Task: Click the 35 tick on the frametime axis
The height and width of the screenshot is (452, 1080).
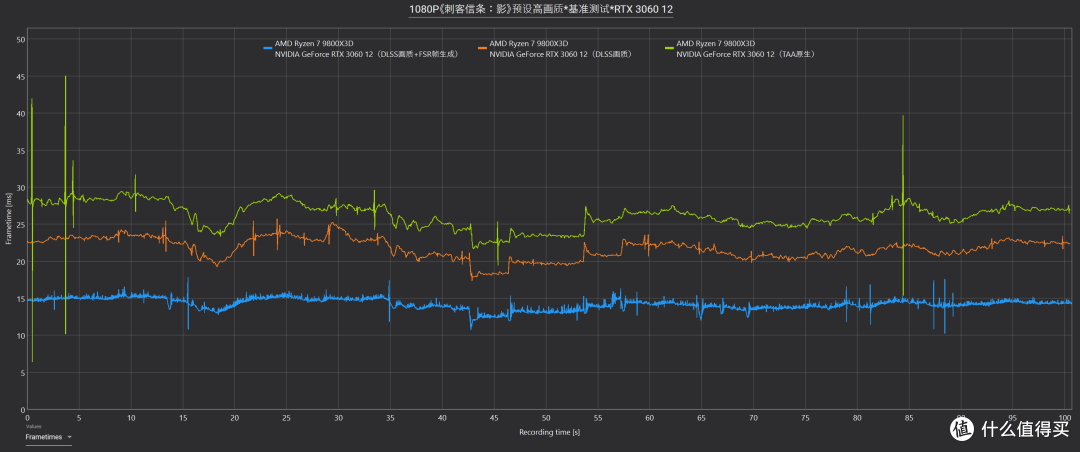Action: [x=21, y=151]
